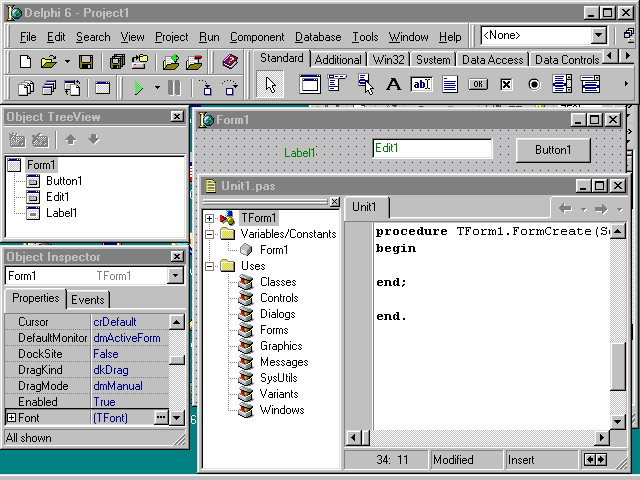
Task: Open the Project menu
Action: (x=171, y=37)
